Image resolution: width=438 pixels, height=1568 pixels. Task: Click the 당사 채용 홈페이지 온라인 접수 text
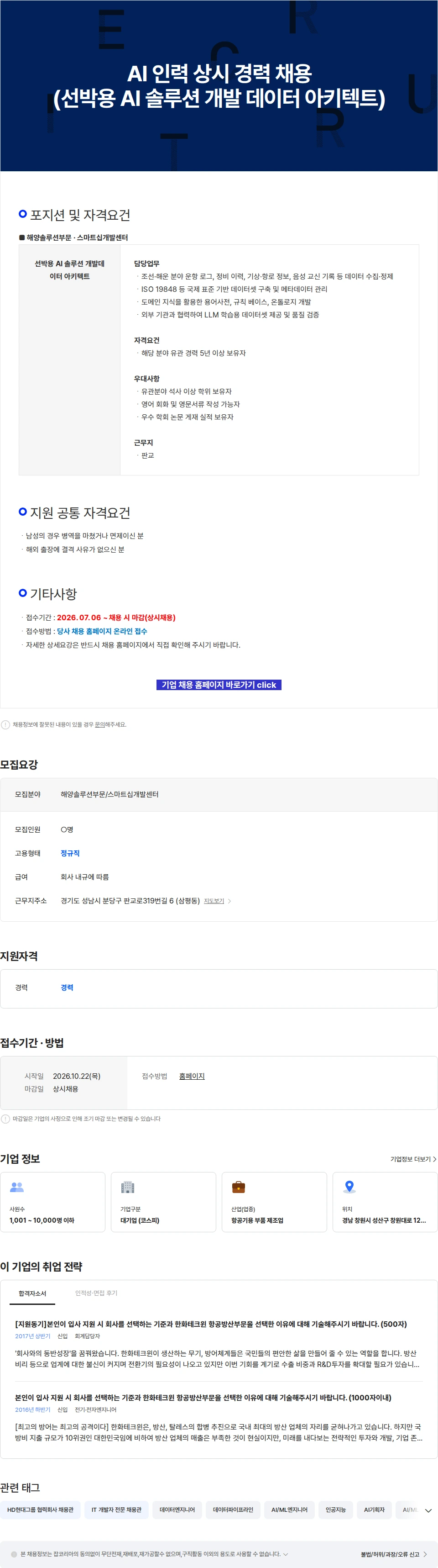point(102,631)
